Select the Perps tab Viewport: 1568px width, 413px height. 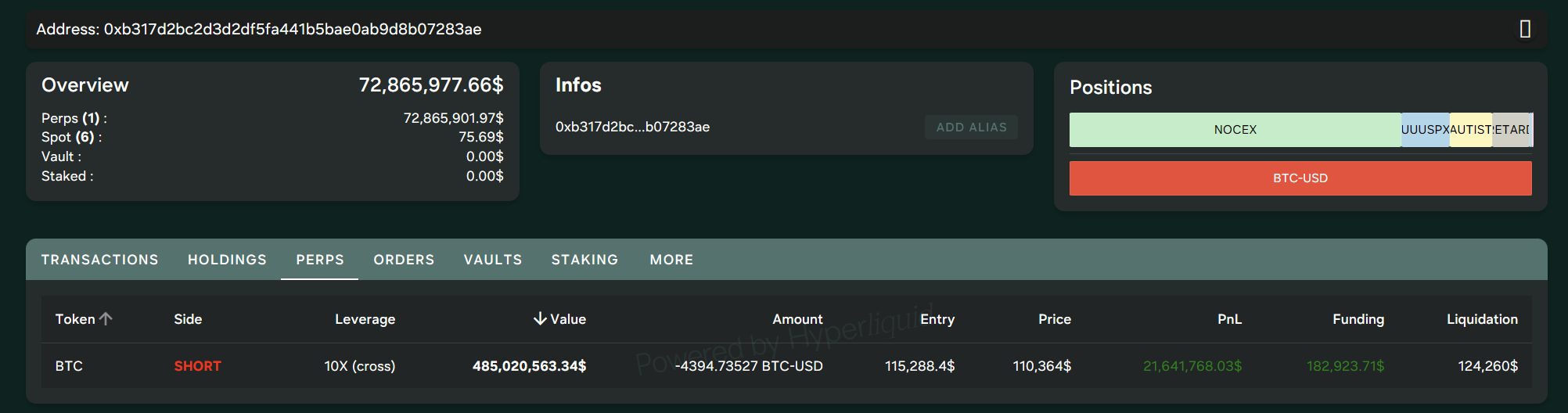(x=320, y=260)
